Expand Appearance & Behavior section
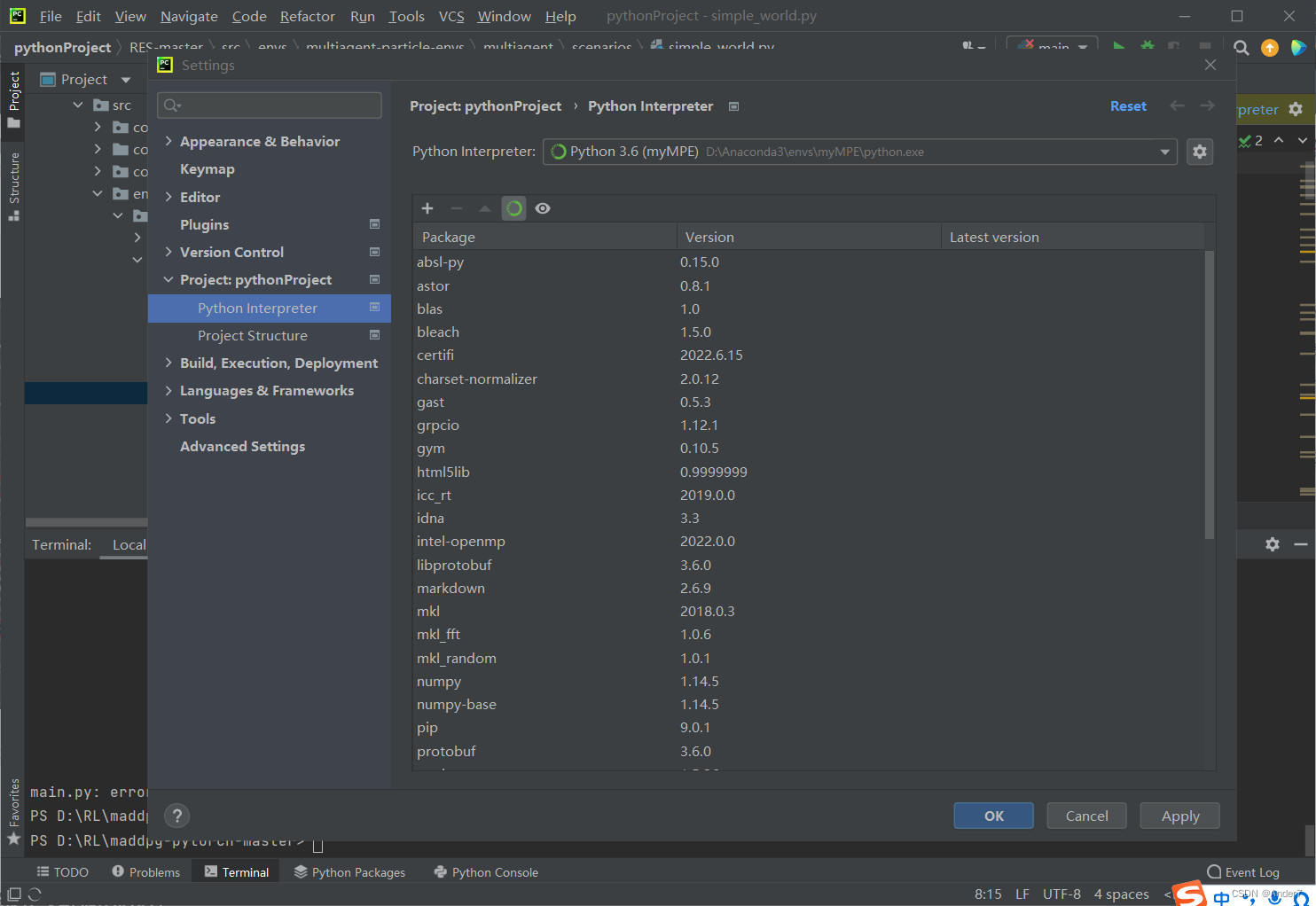The width and height of the screenshot is (1316, 906). click(x=168, y=141)
